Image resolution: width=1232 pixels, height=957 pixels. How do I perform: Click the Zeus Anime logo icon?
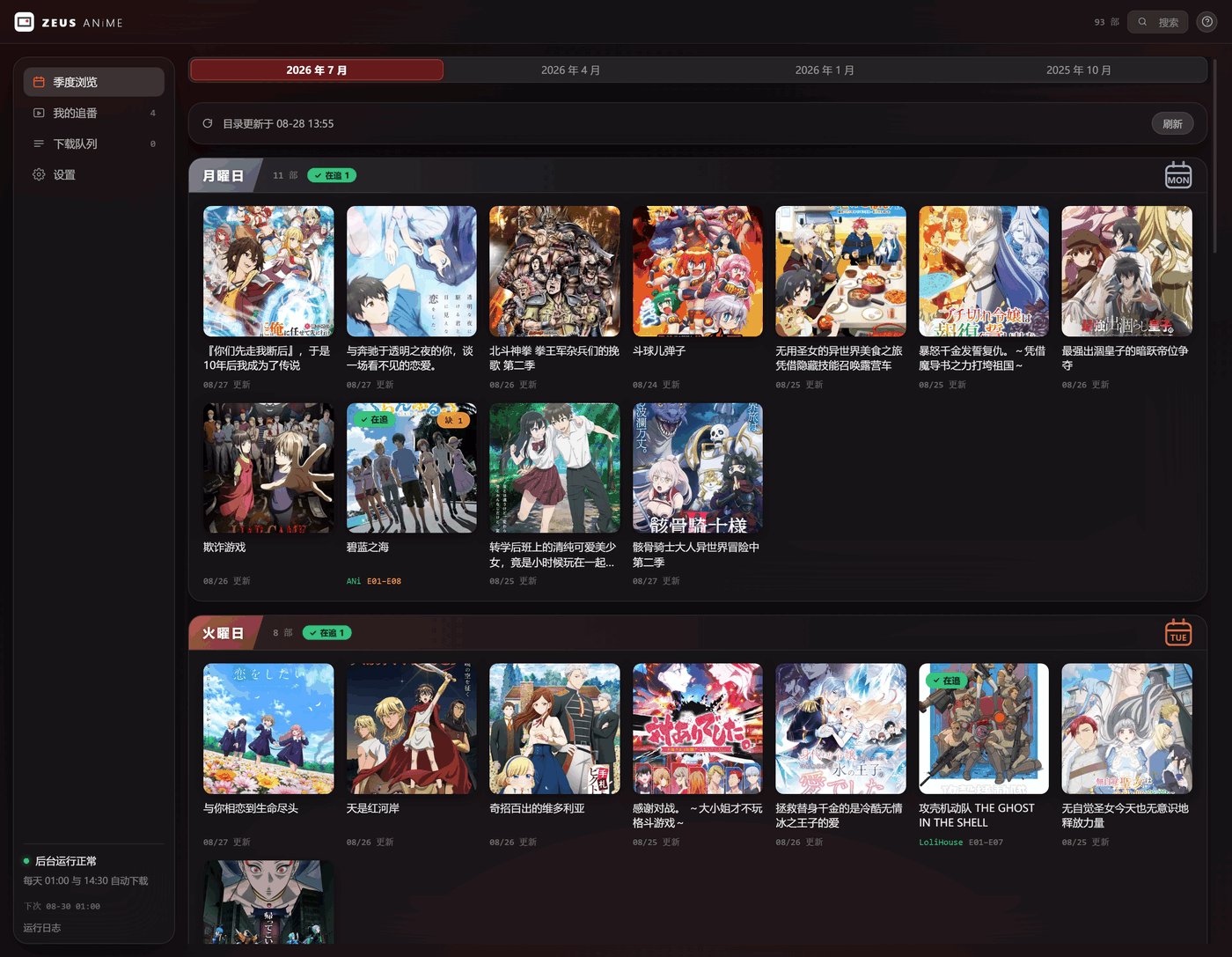(25, 22)
